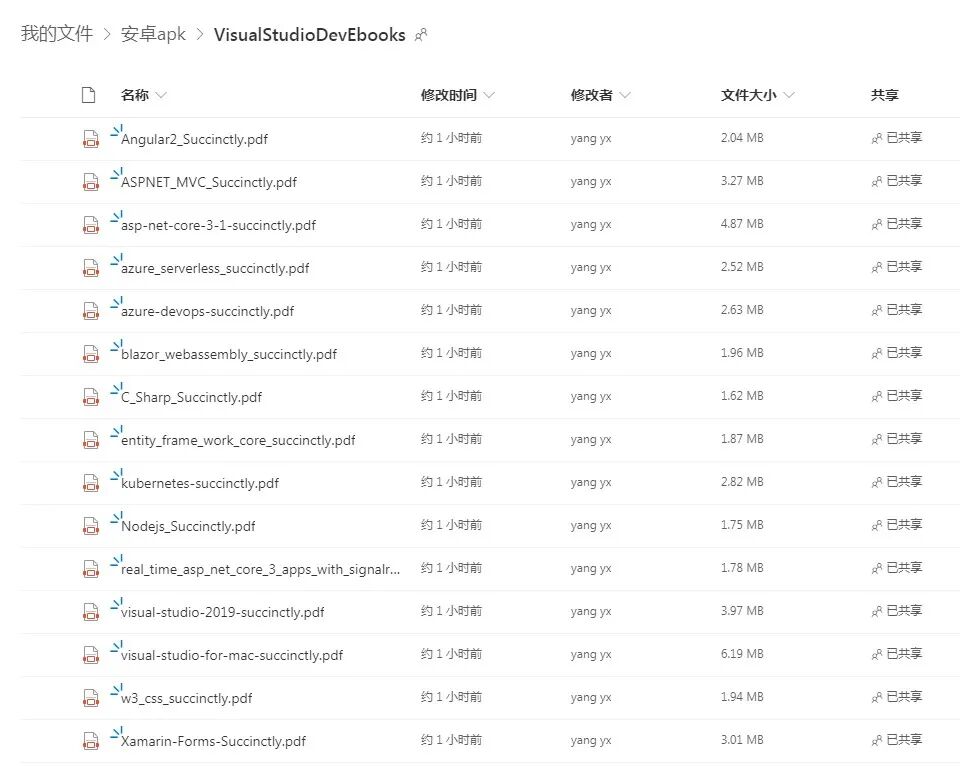The height and width of the screenshot is (766, 960).
Task: Expand 修改者 column sort dropdown
Action: coord(625,95)
